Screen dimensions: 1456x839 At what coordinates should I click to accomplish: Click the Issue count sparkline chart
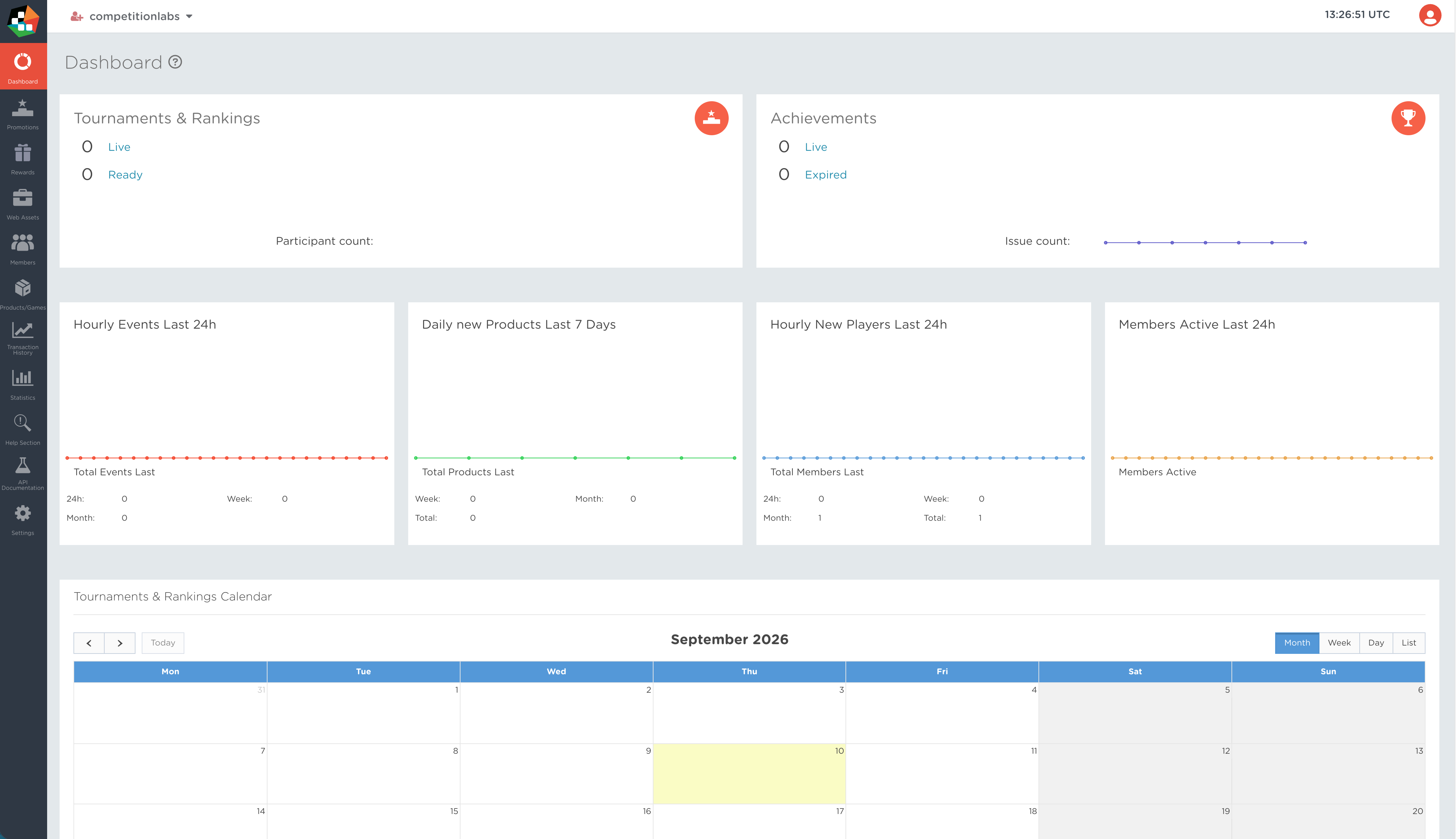tap(1205, 243)
